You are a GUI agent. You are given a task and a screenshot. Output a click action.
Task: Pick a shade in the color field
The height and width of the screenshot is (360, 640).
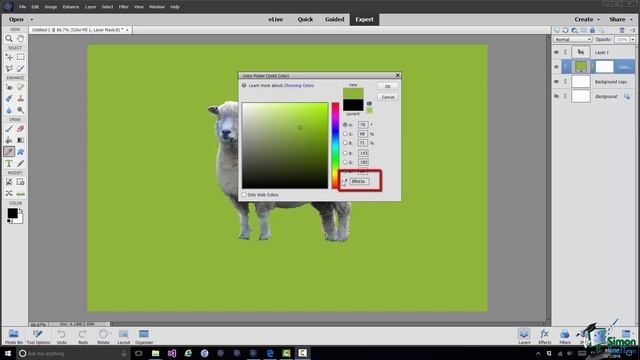tap(285, 146)
